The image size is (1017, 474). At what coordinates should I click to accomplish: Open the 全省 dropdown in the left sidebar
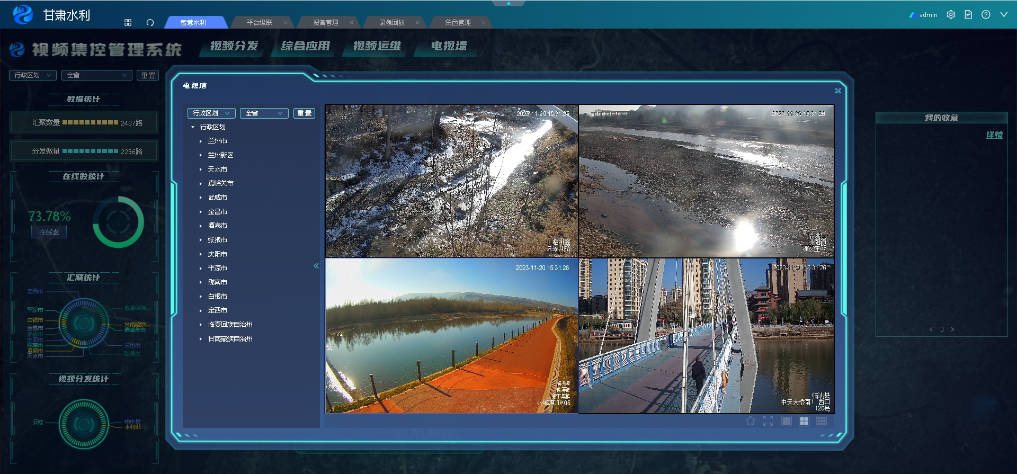click(x=96, y=75)
